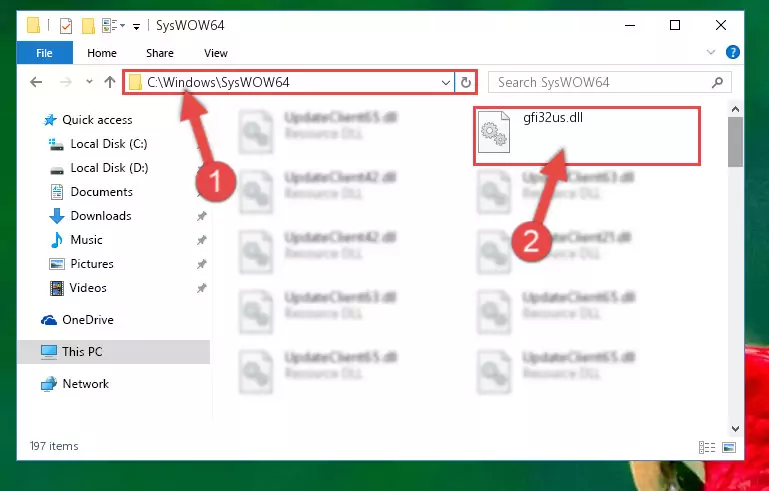This screenshot has height=491, width=769.
Task: Maximize the SysWOW64 window
Action: (675, 25)
